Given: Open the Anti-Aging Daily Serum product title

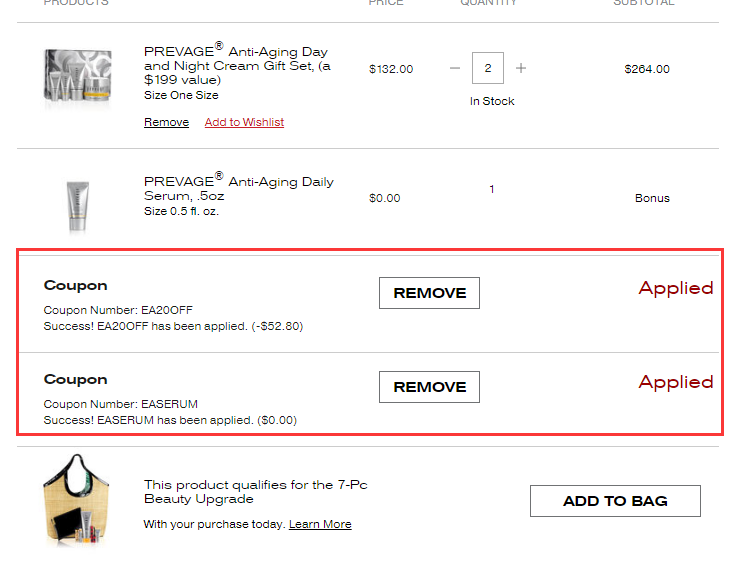Looking at the screenshot, I should click(x=238, y=189).
